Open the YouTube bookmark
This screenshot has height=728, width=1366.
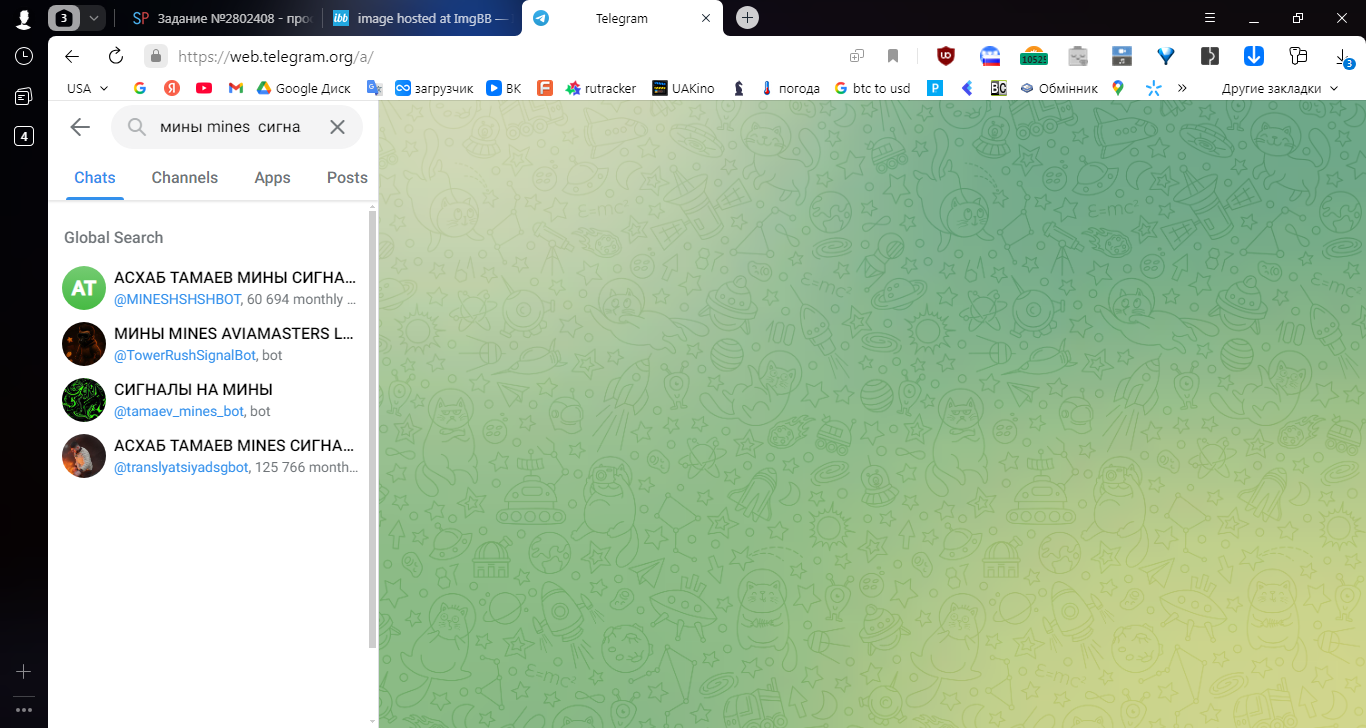coord(204,88)
